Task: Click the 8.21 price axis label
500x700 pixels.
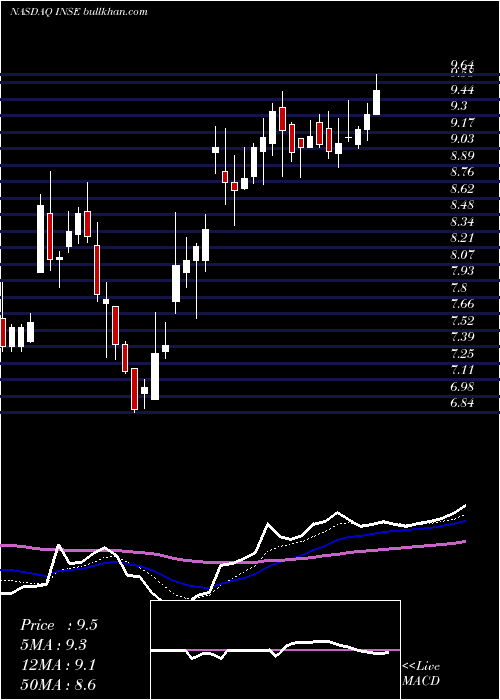Action: (x=462, y=238)
